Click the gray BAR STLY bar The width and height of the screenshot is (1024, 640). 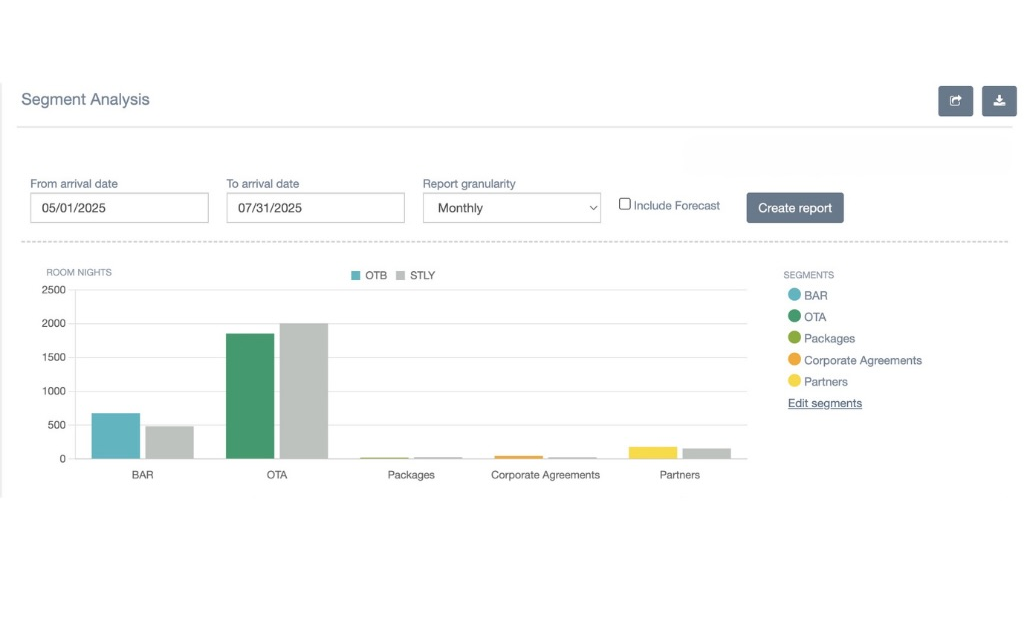pyautogui.click(x=169, y=442)
